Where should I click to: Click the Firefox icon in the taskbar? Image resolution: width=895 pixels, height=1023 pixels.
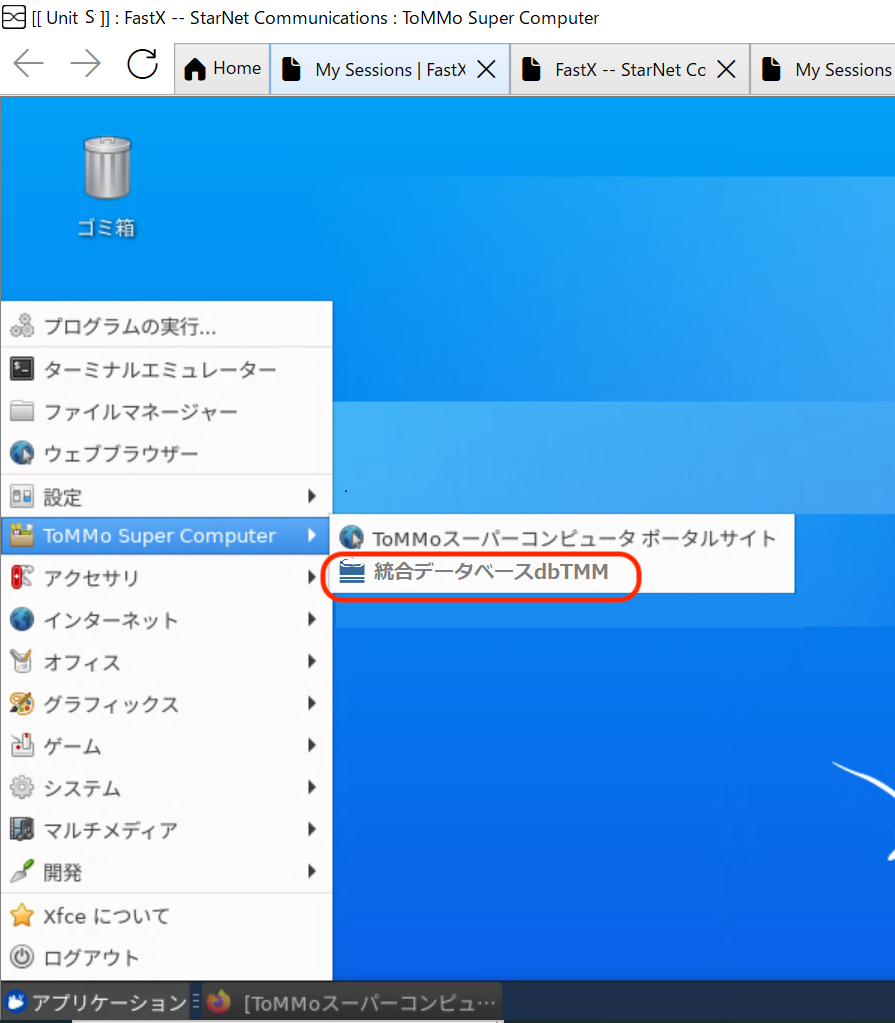(x=219, y=1001)
